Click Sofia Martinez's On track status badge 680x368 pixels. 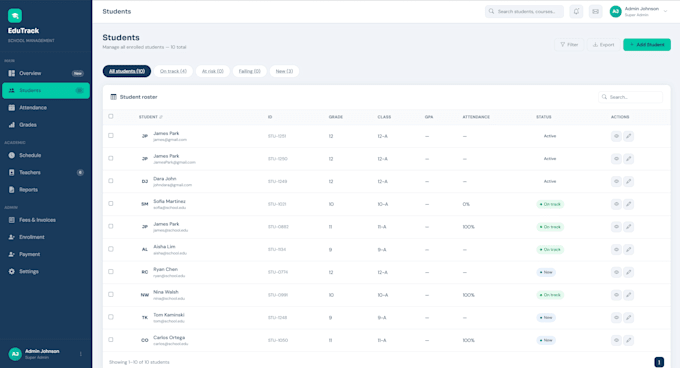click(x=550, y=204)
